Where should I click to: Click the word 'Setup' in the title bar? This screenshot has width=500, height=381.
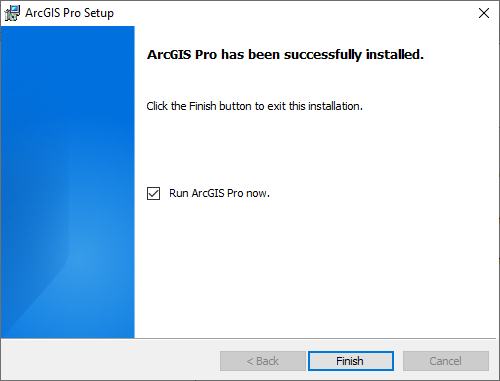click(x=99, y=13)
